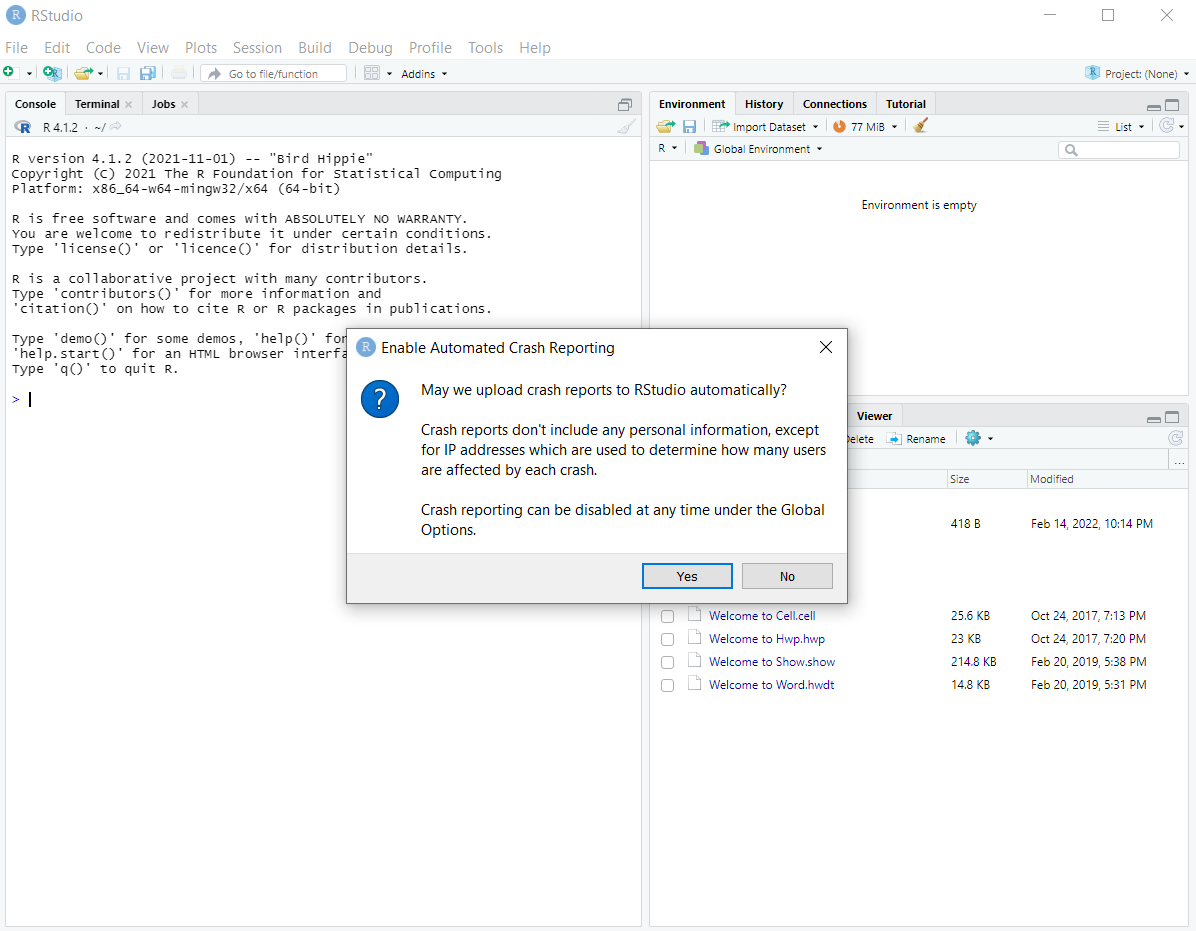Click the Save document icon
1196x931 pixels.
click(x=123, y=73)
